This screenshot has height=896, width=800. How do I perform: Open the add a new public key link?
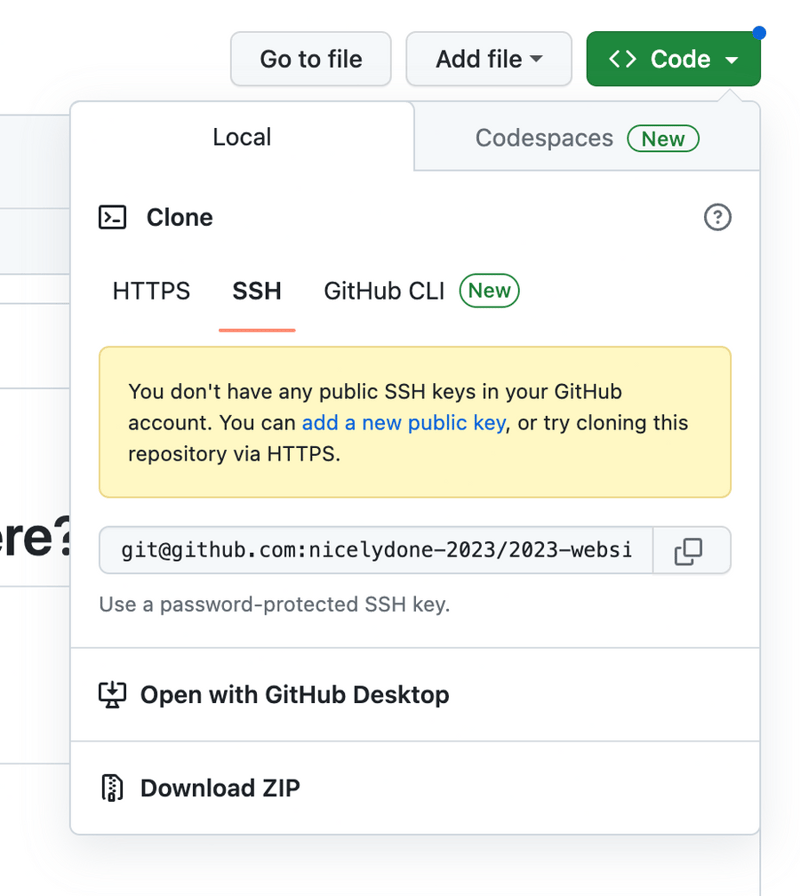pyautogui.click(x=403, y=423)
